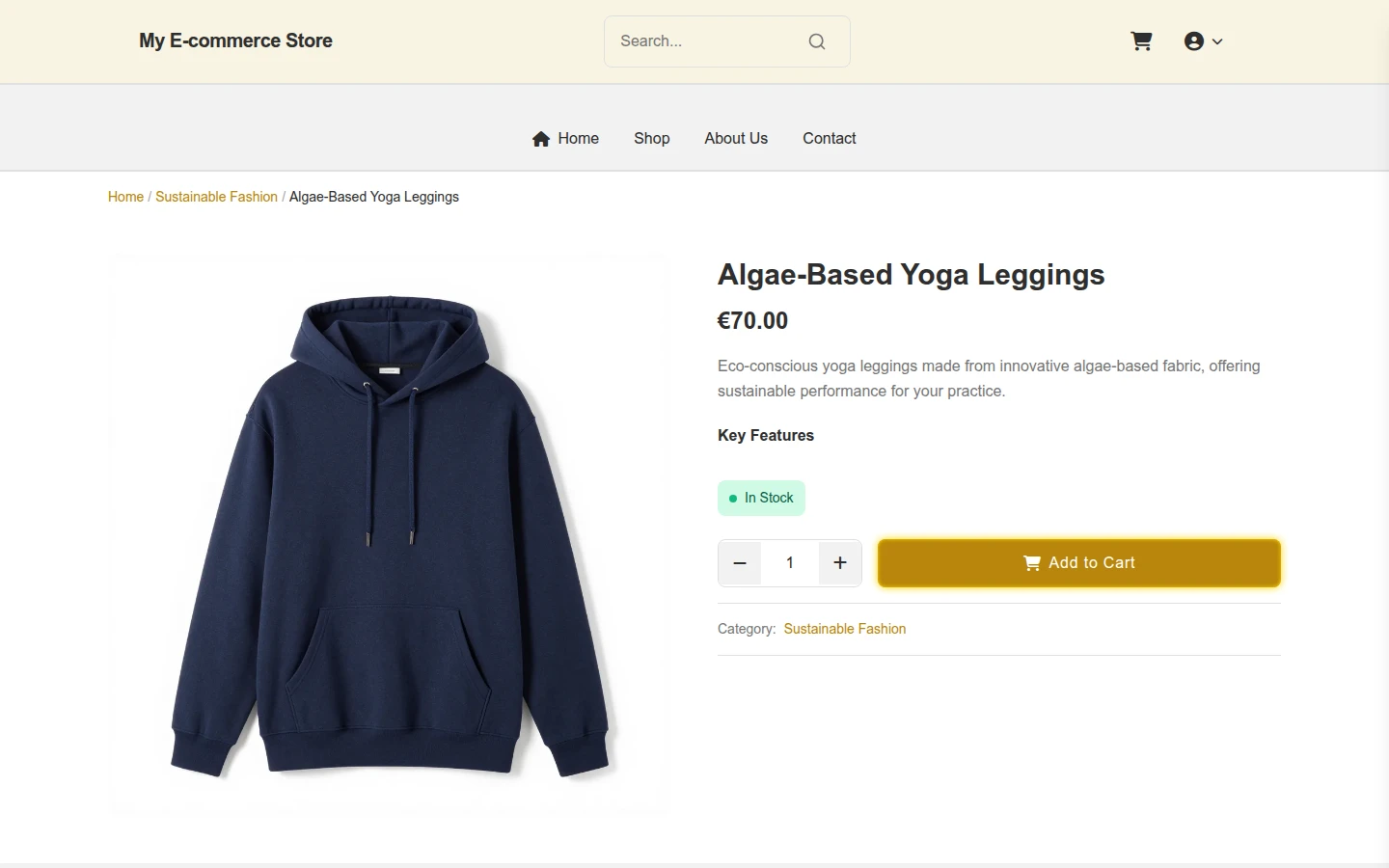Focus the Search input field
This screenshot has width=1389, height=868.
(709, 41)
